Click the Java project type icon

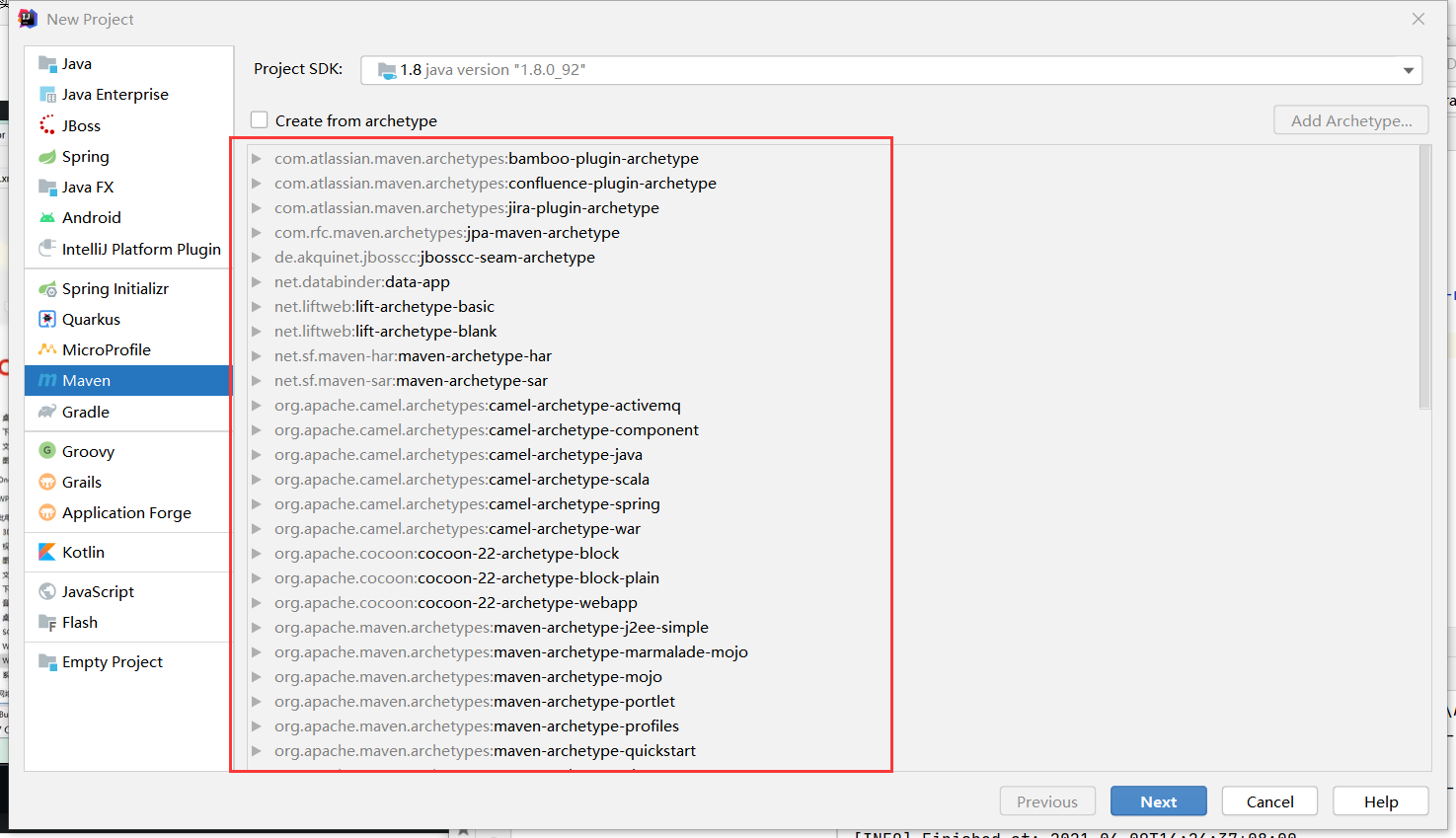pos(47,64)
